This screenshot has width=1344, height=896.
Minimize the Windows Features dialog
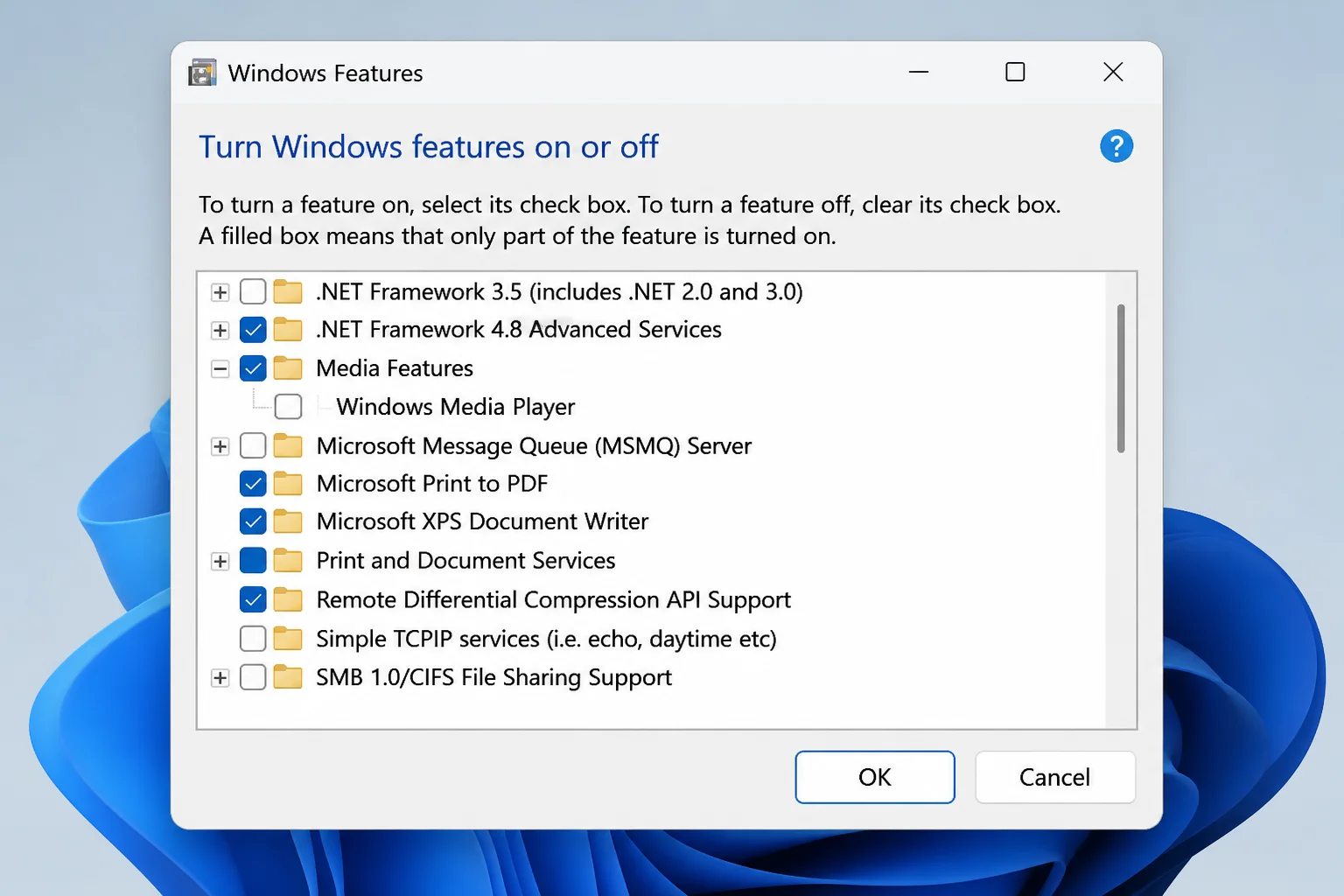[x=919, y=72]
